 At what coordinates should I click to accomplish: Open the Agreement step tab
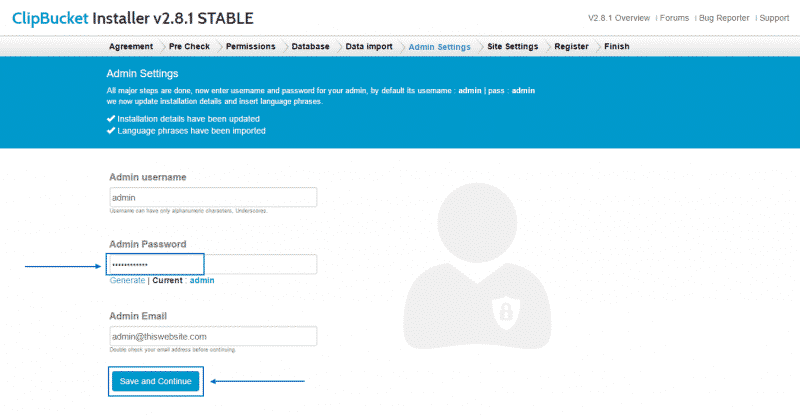130,46
